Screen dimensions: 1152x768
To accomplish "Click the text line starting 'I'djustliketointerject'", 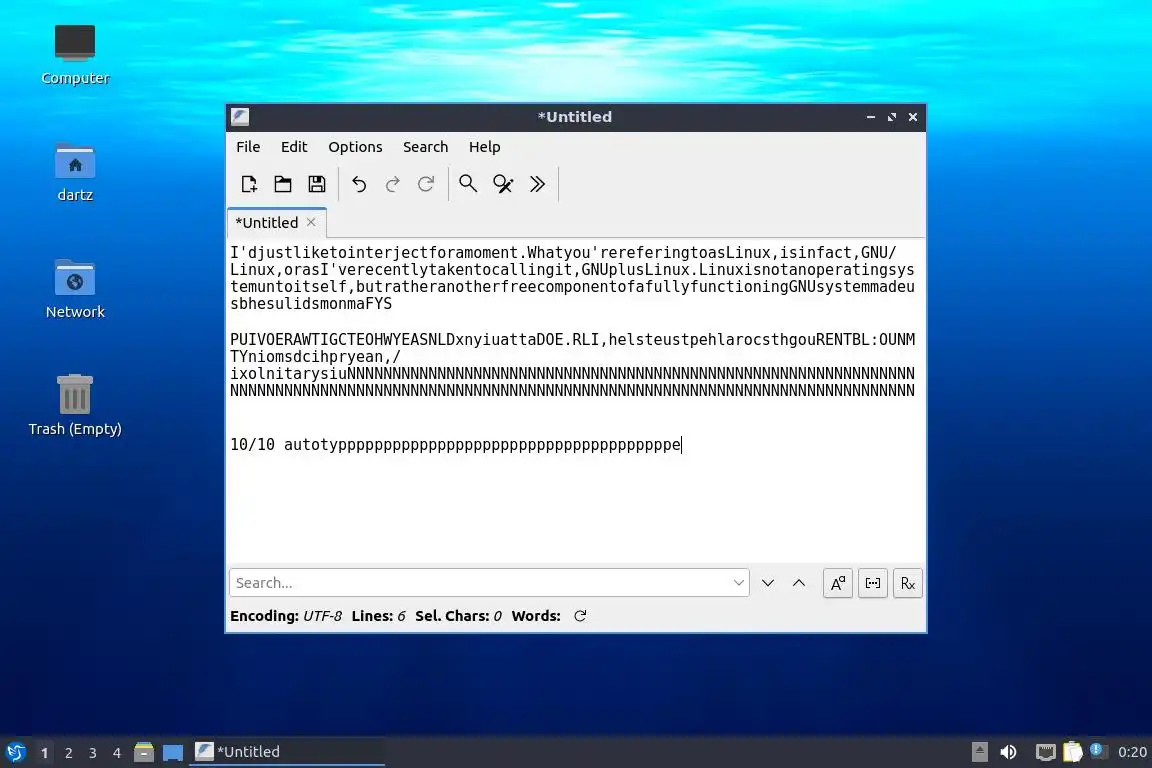I will coord(563,253).
